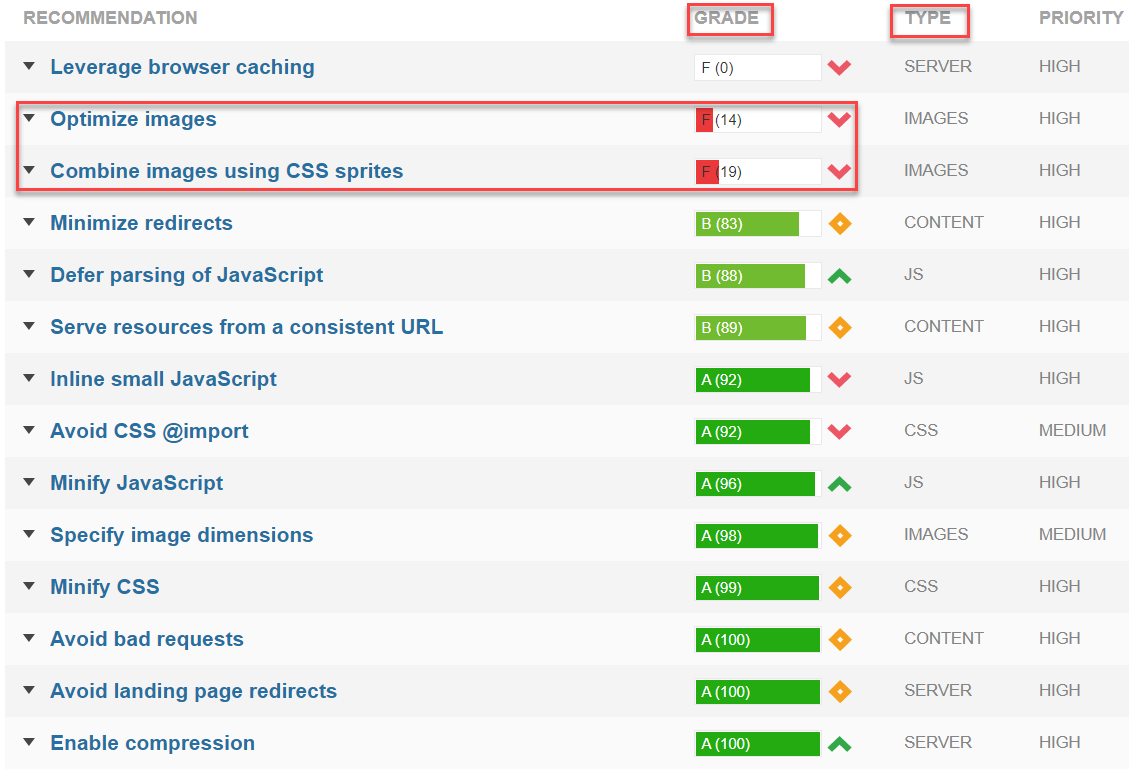Viewport: 1129px width, 769px height.
Task: Click SERVER type in Leverage browser caching row
Action: pyautogui.click(x=937, y=66)
